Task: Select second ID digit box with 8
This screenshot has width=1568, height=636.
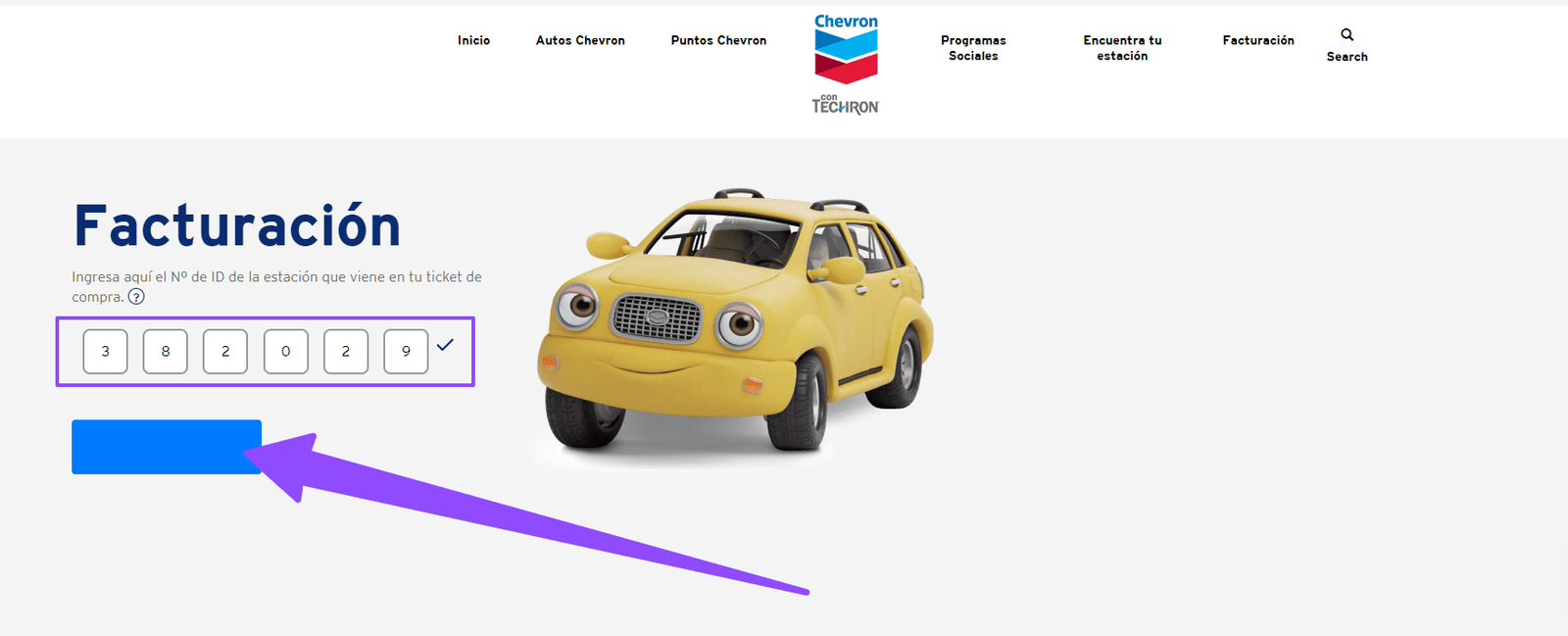Action: pyautogui.click(x=166, y=351)
